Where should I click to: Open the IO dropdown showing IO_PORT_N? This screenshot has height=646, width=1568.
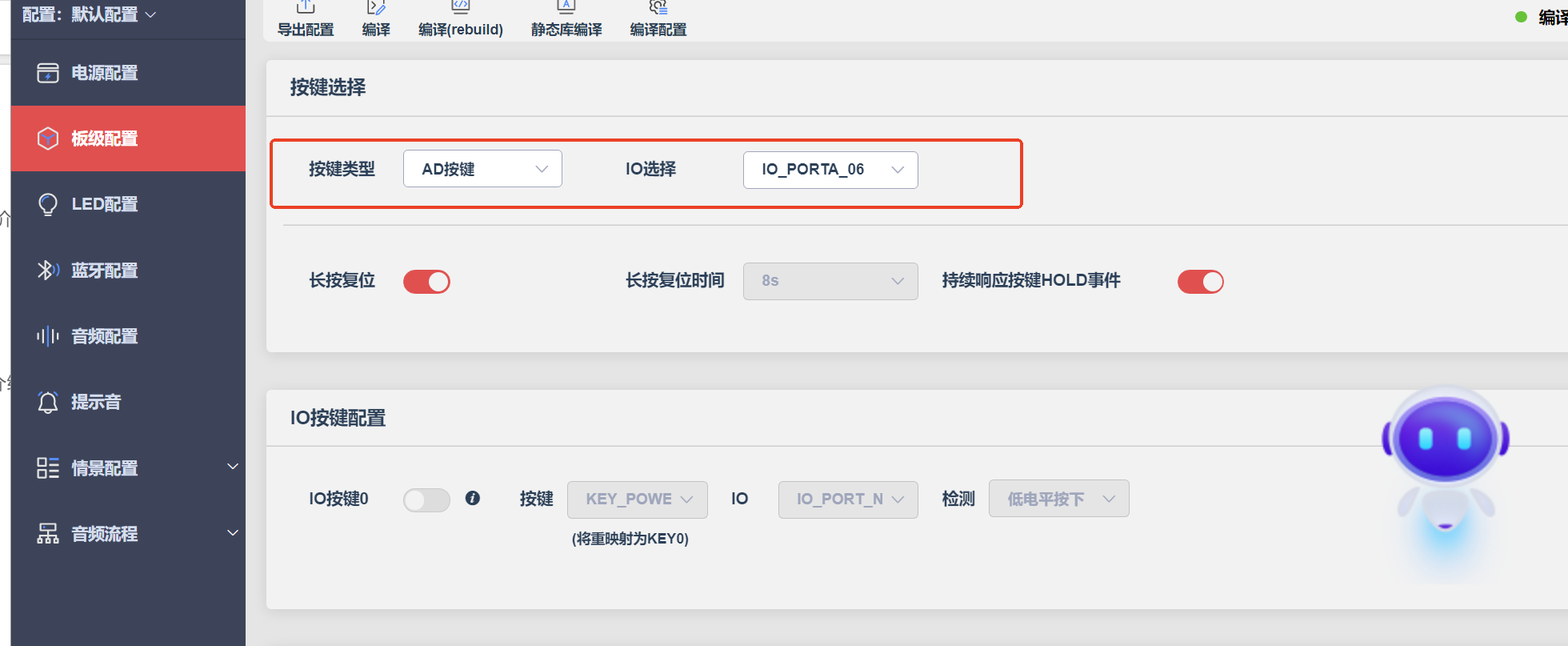point(848,500)
